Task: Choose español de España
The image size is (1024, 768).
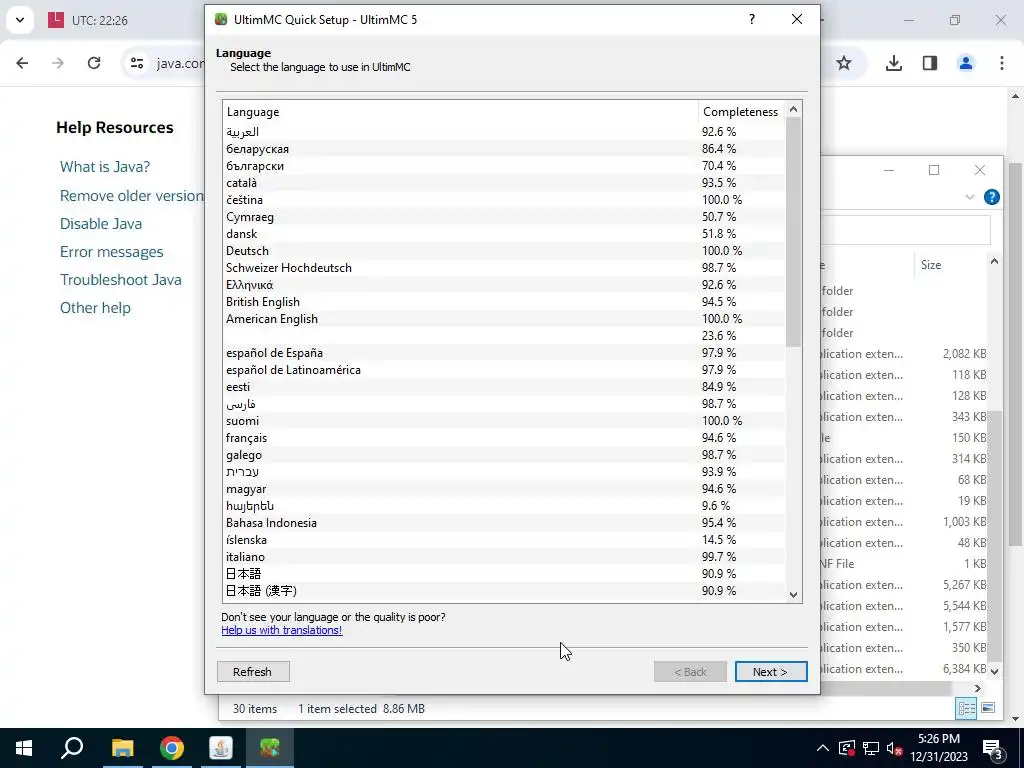Action: tap(504, 353)
